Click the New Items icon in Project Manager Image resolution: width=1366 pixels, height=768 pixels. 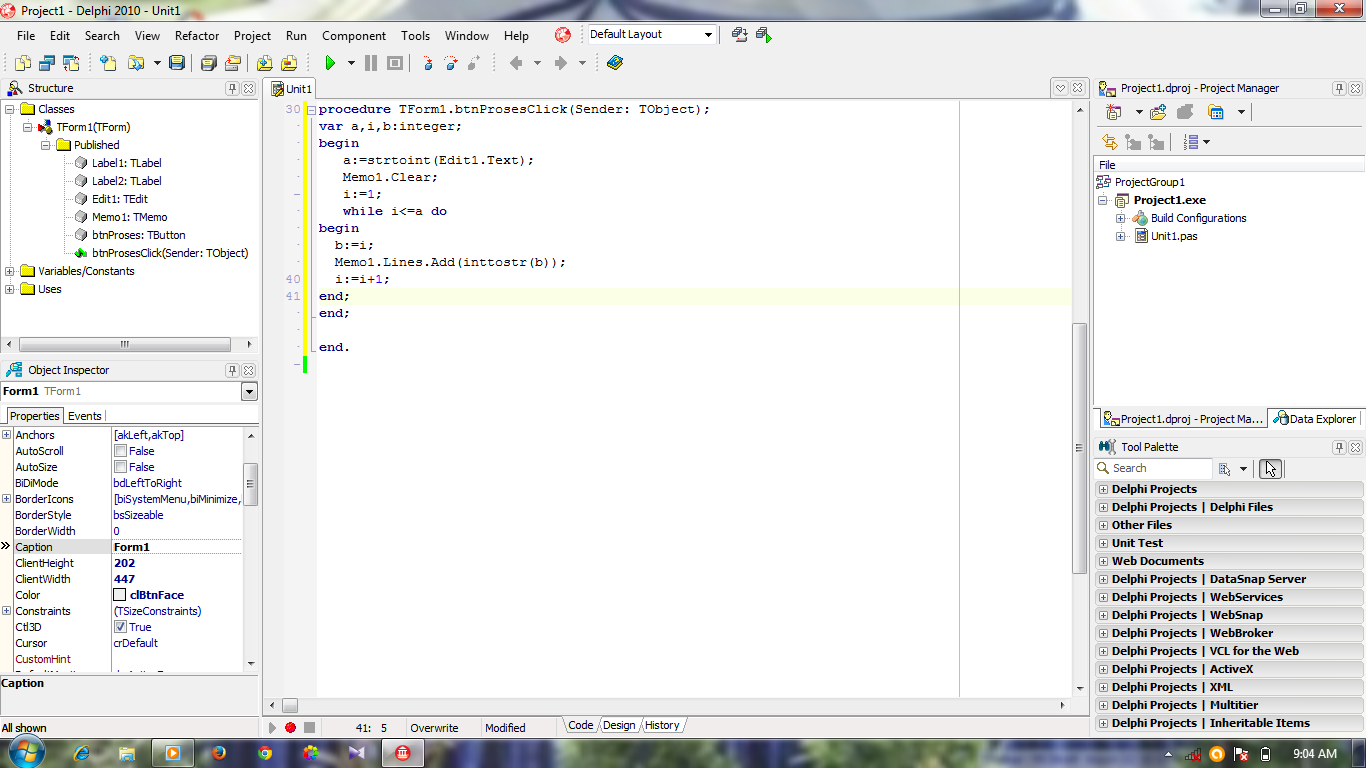[1112, 111]
